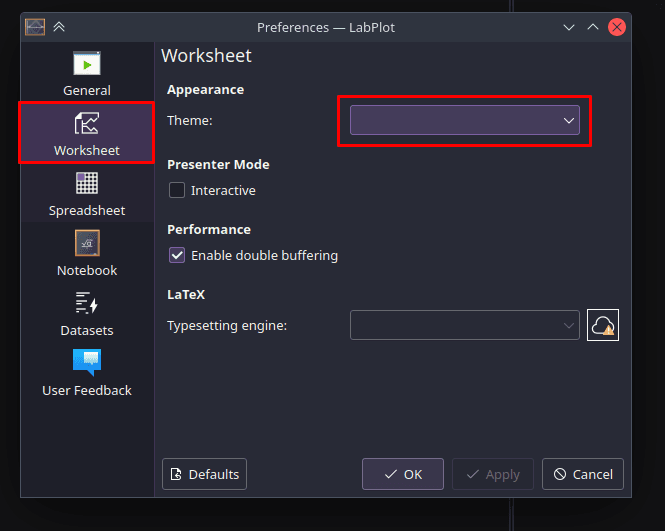Click the Defaults button
Image resolution: width=665 pixels, height=531 pixels.
[204, 474]
